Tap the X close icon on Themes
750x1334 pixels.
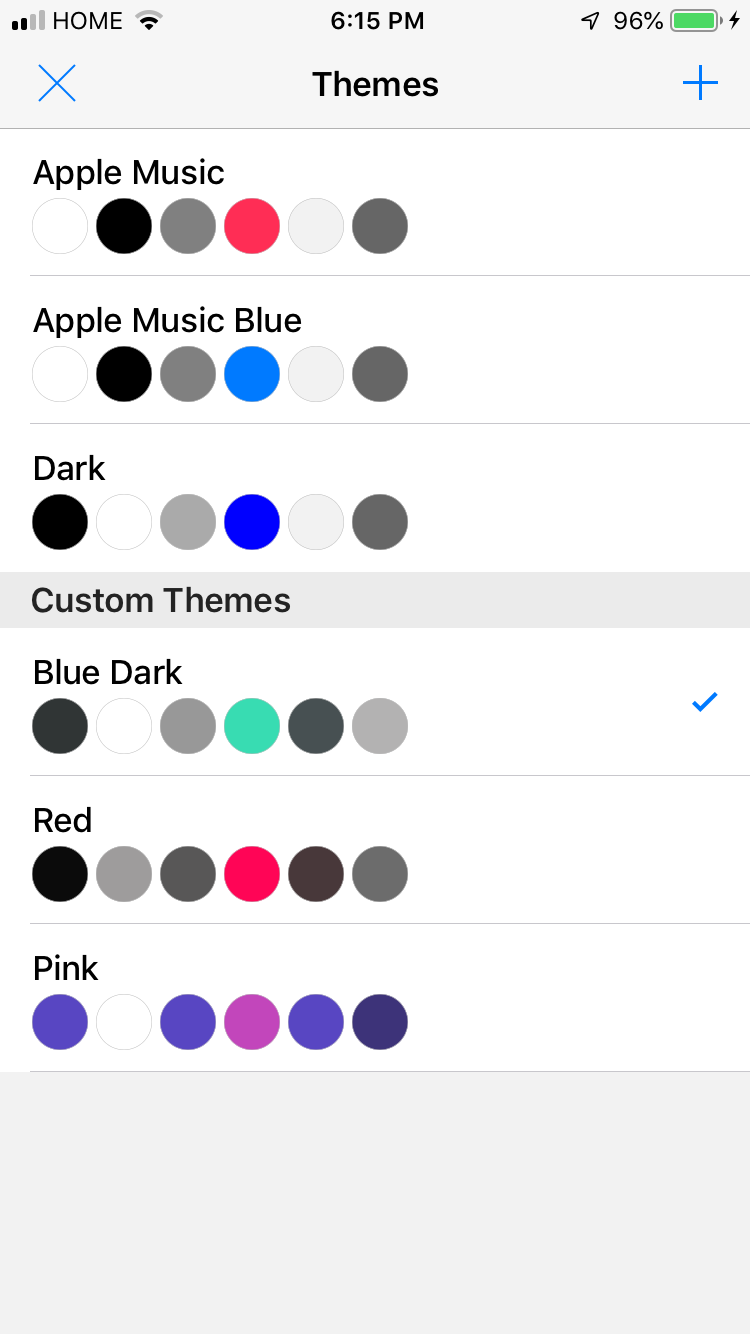point(57,83)
